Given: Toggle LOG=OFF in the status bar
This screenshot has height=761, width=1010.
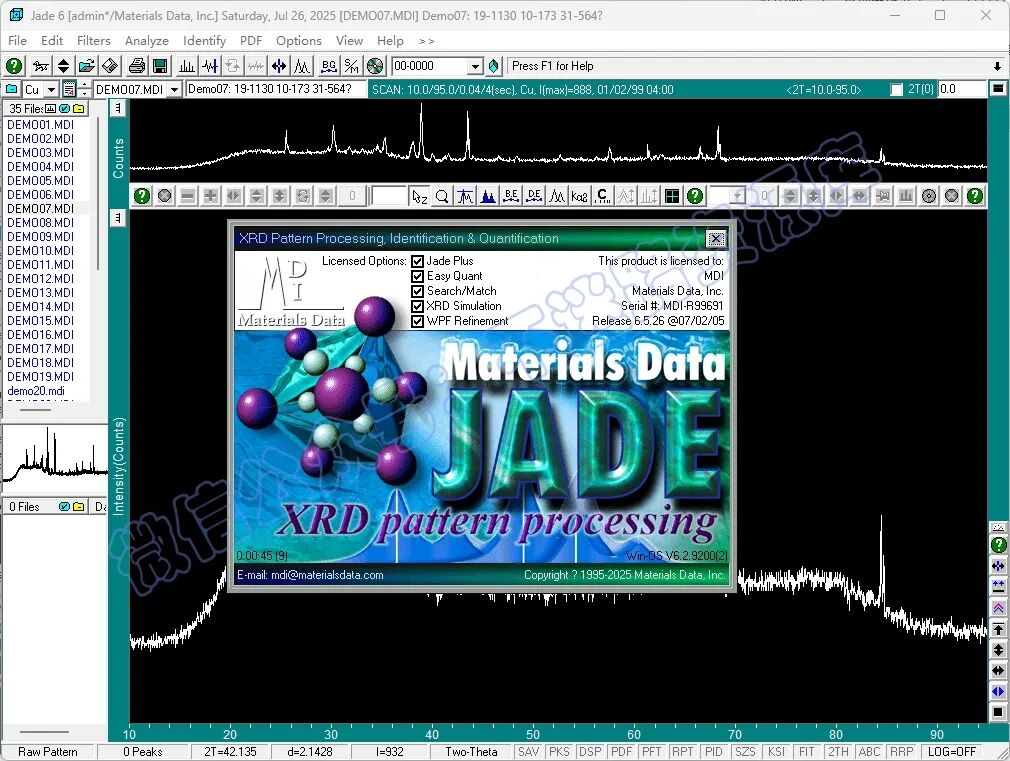Looking at the screenshot, I should 952,751.
